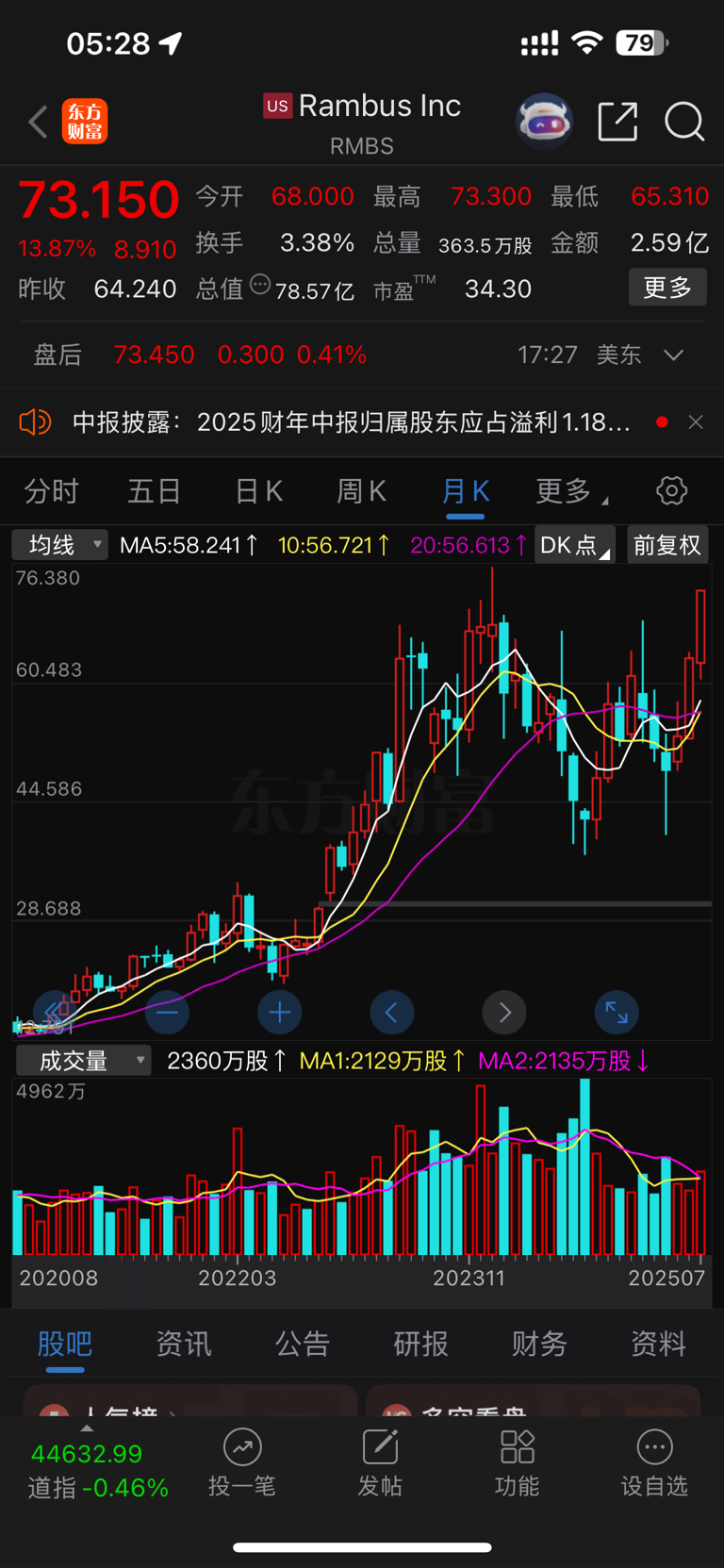Move chart right with right arrow
Screen dimensions: 724x1568
click(x=504, y=1013)
